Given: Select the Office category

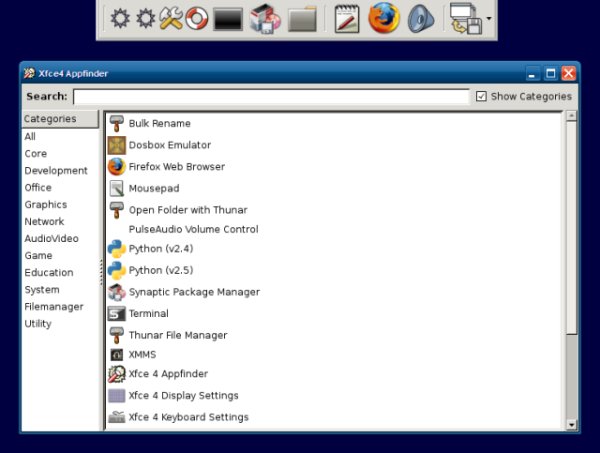Looking at the screenshot, I should (x=38, y=187).
